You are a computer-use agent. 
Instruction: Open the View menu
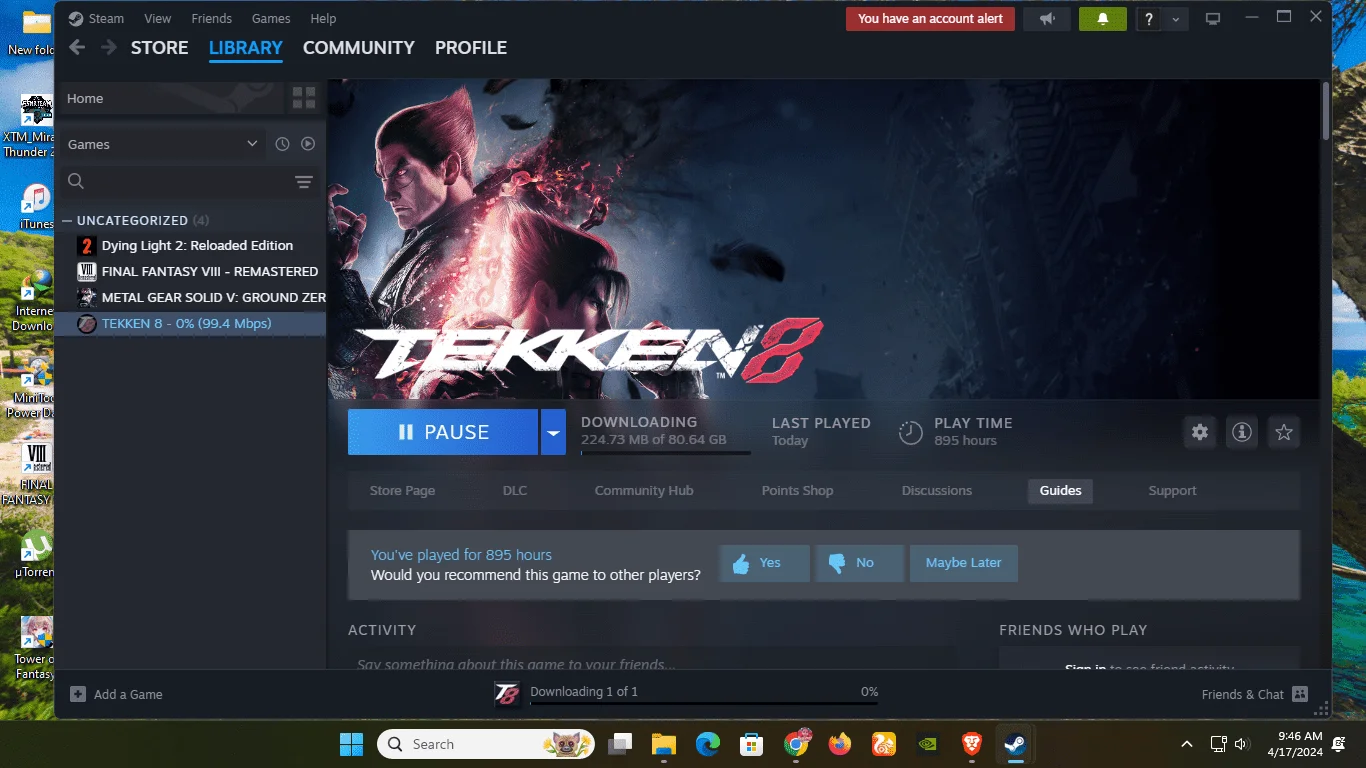(x=158, y=18)
